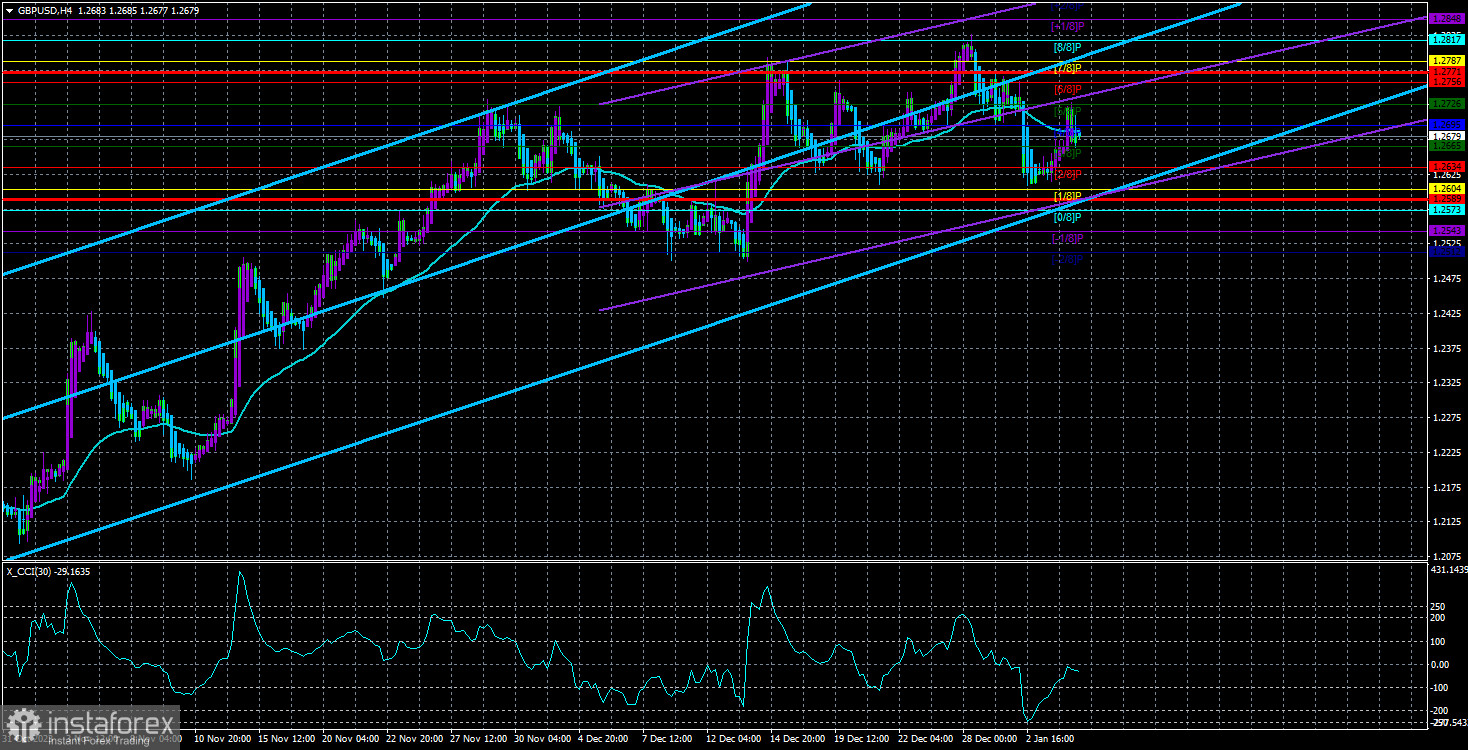1468x750 pixels.
Task: Click the [6/8]P Murray level label
Action: click(1066, 90)
